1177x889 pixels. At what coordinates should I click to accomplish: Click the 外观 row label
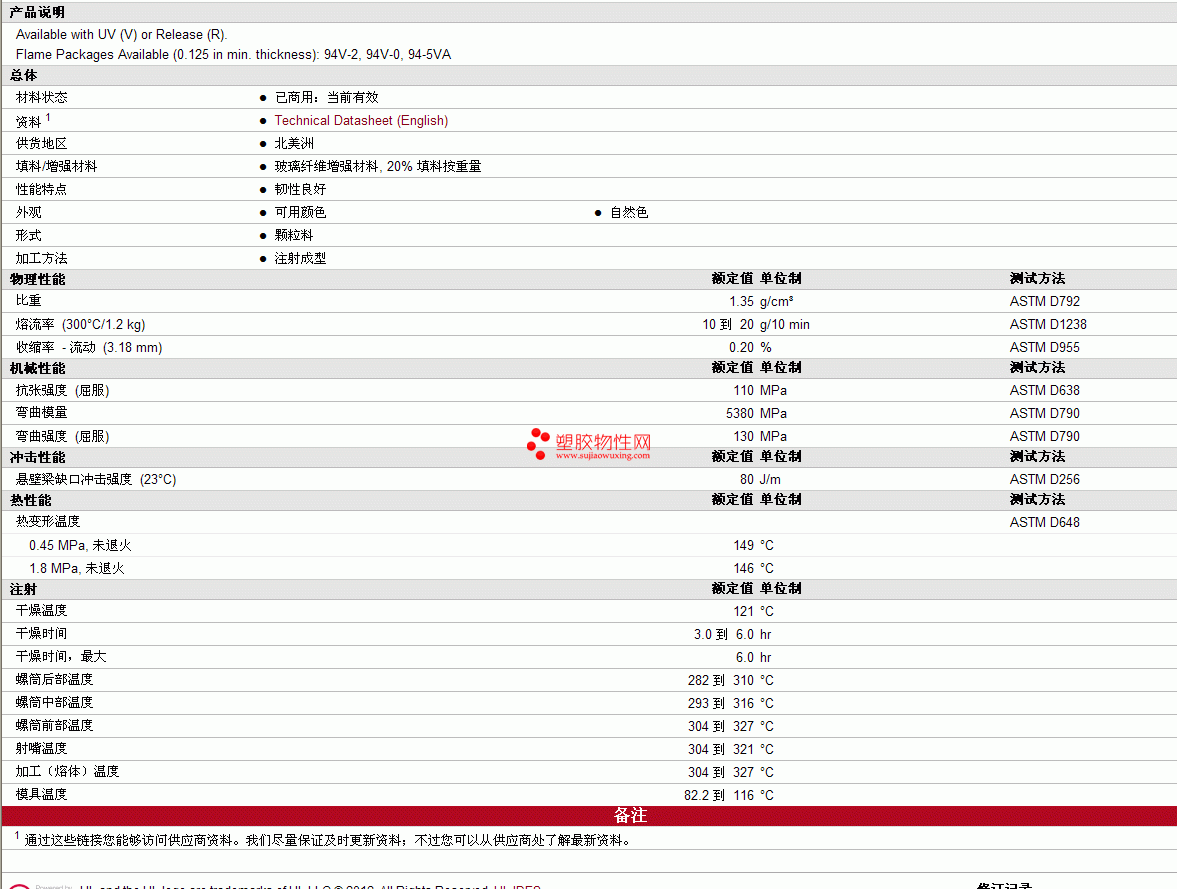(29, 212)
